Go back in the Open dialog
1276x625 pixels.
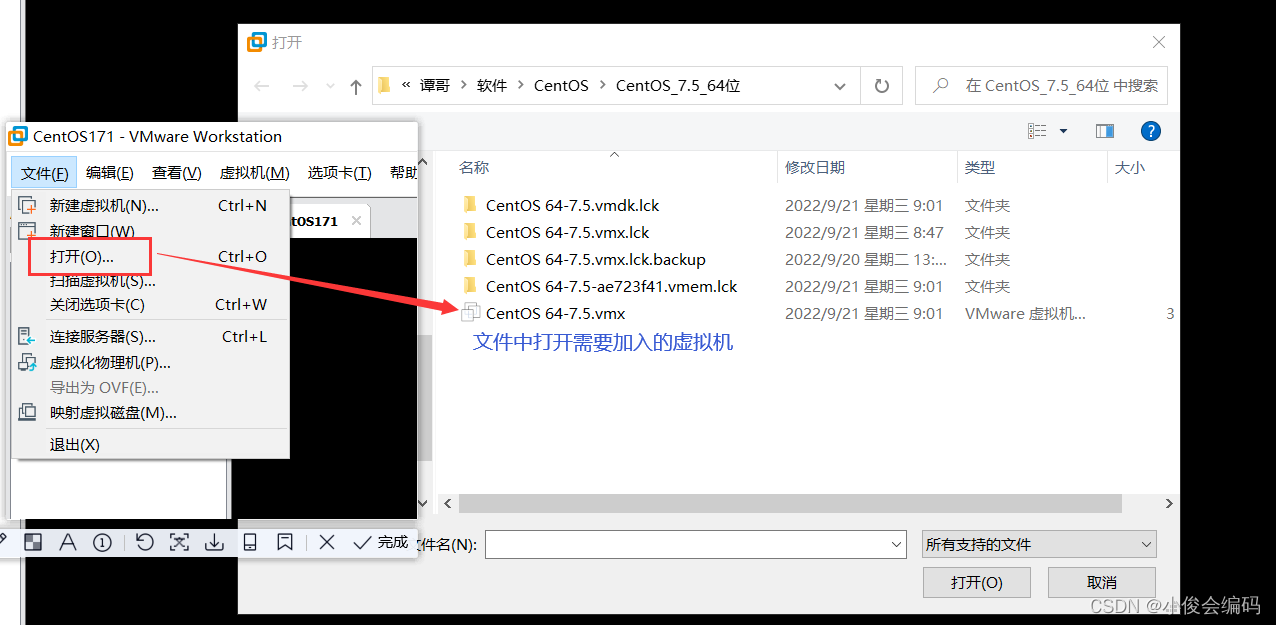click(262, 86)
